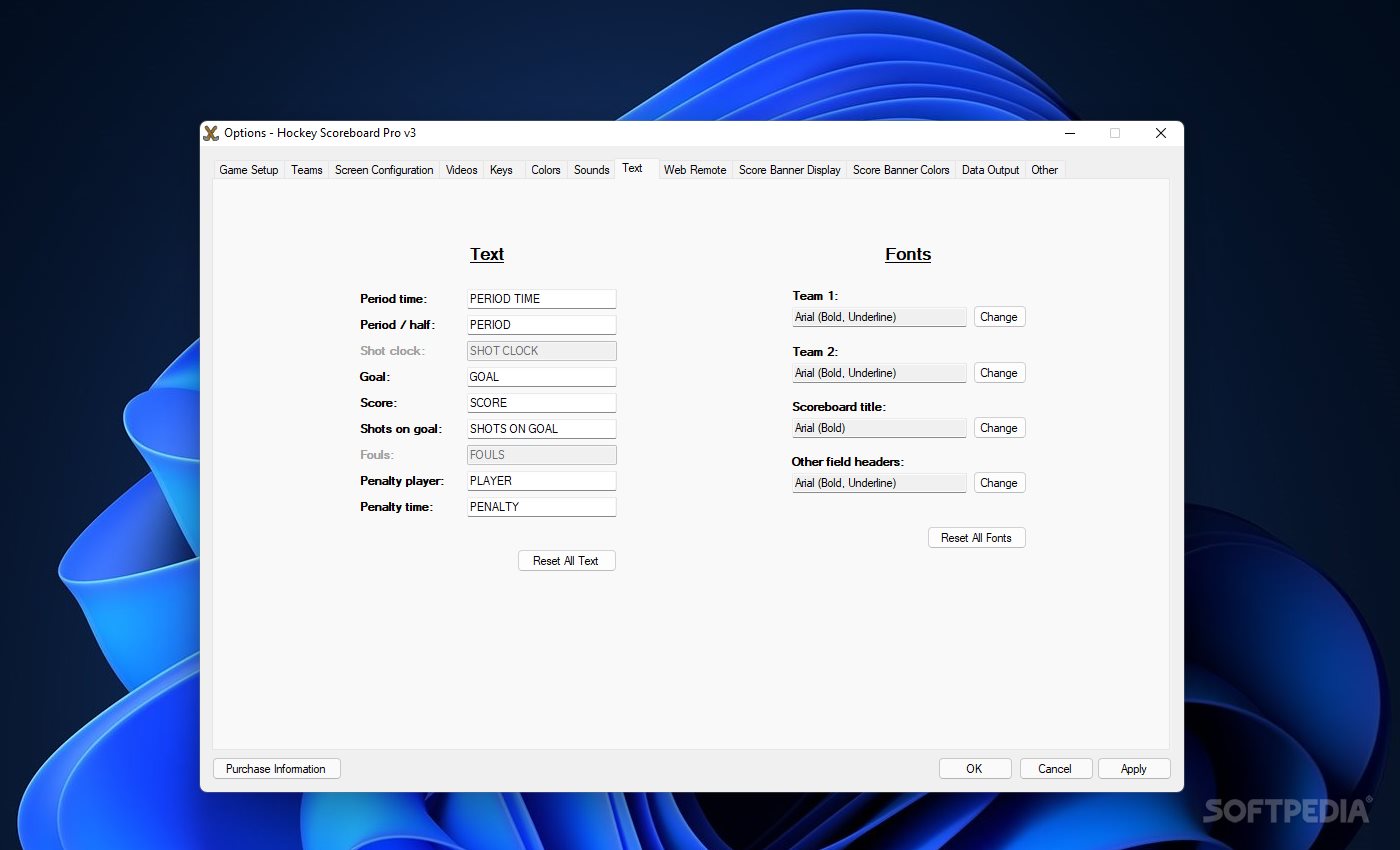Switch to the Colors tab
The height and width of the screenshot is (850, 1400).
pos(546,170)
